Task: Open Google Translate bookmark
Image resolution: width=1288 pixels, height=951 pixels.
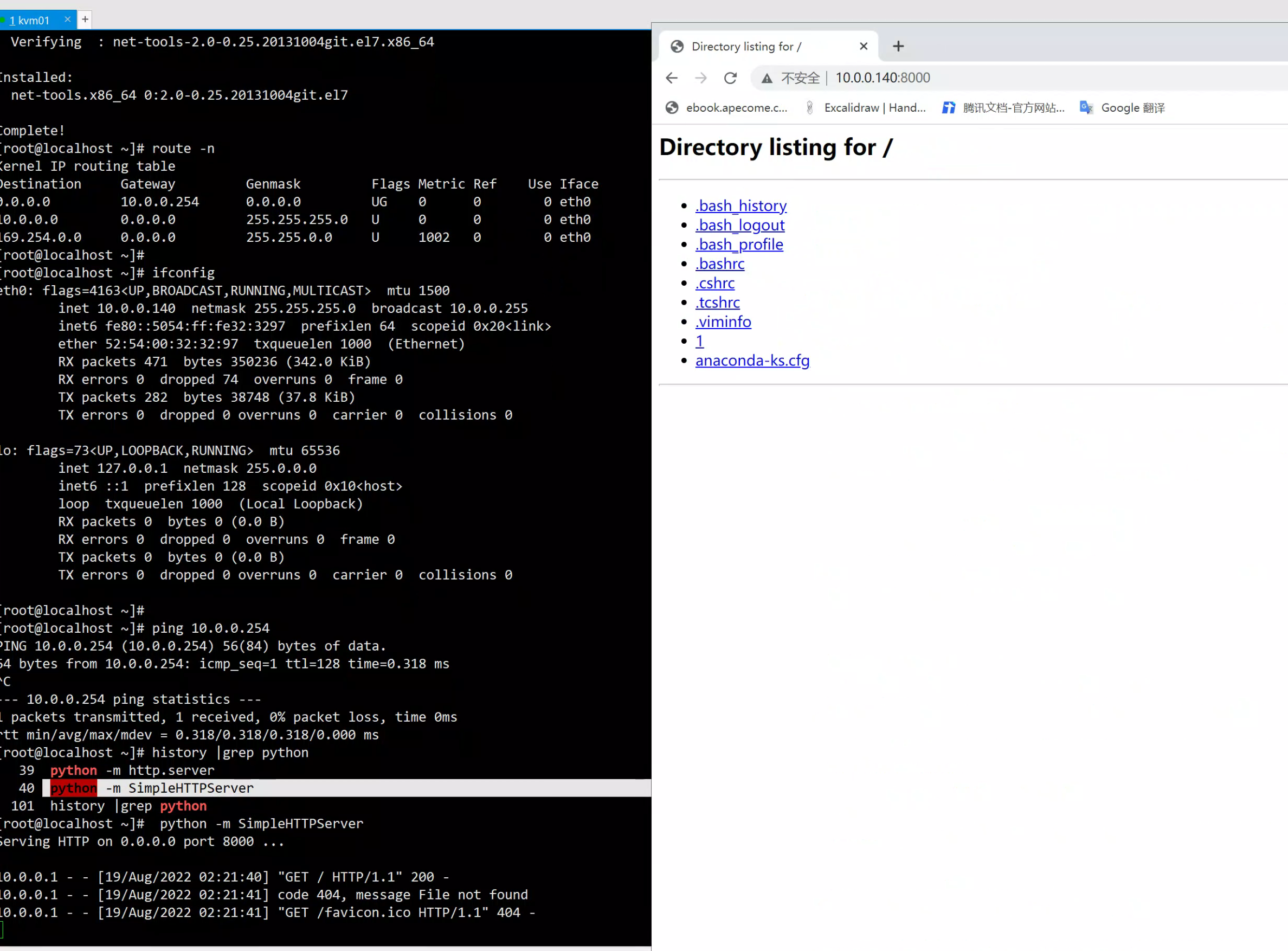Action: point(1122,108)
